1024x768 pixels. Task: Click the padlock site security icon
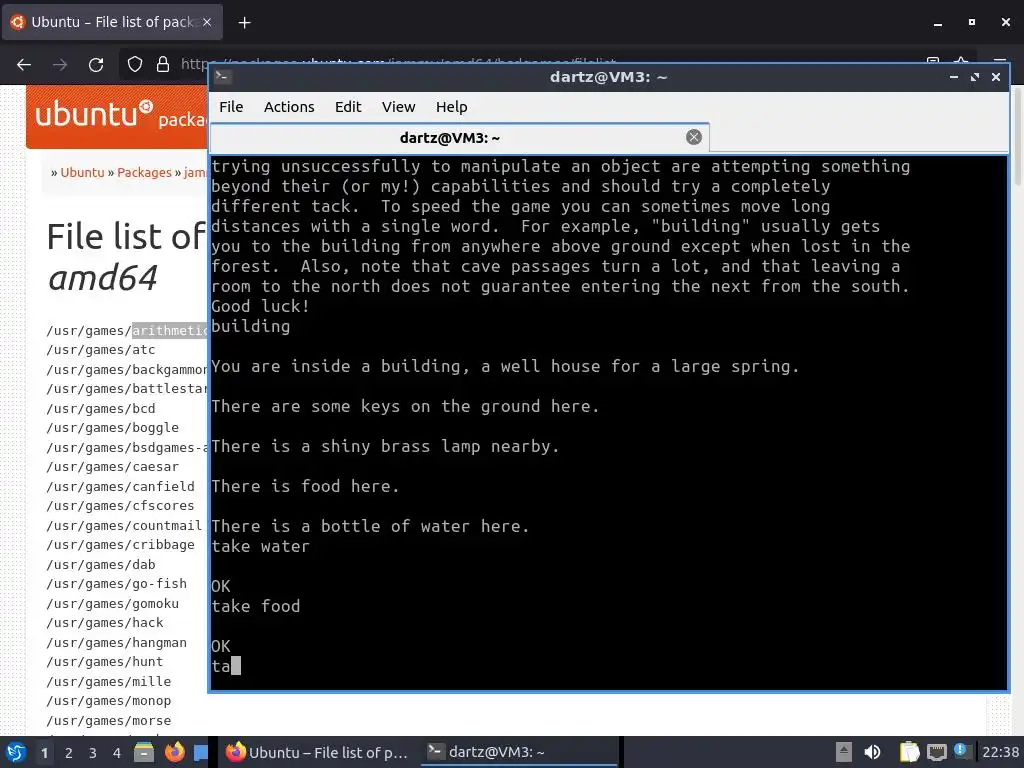tap(163, 64)
